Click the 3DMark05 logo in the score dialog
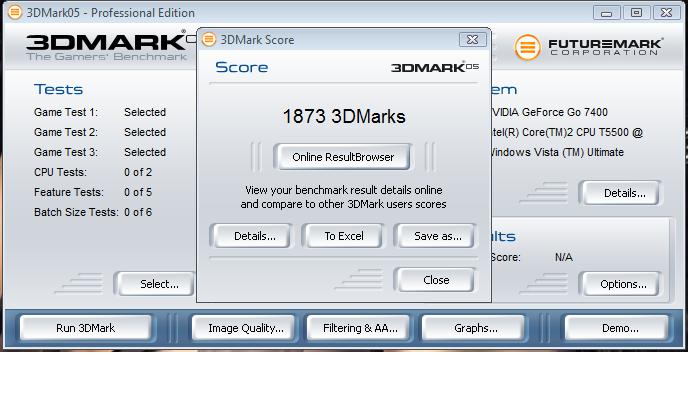Viewport: 688px width, 400px height. [x=434, y=67]
